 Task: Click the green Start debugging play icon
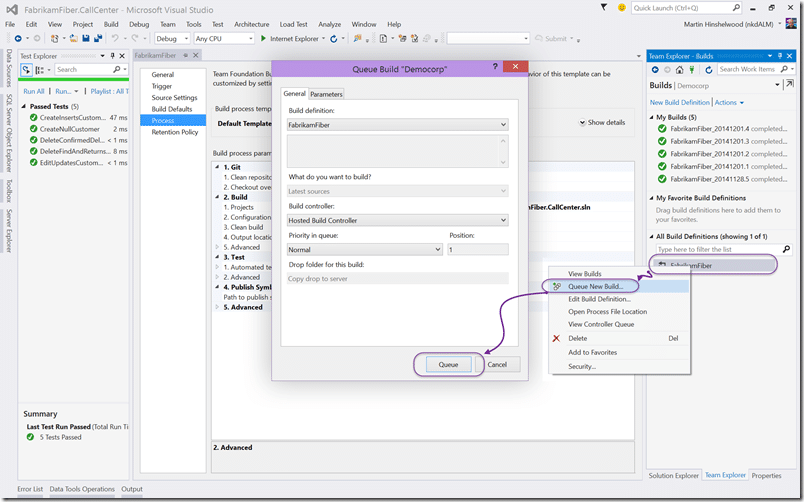coord(263,38)
